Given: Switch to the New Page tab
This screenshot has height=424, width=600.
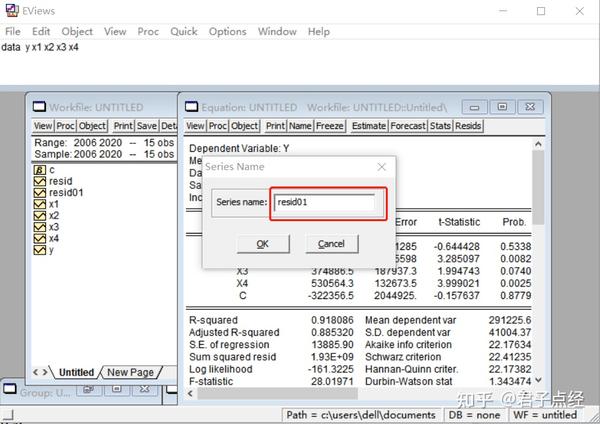Looking at the screenshot, I should (130, 372).
